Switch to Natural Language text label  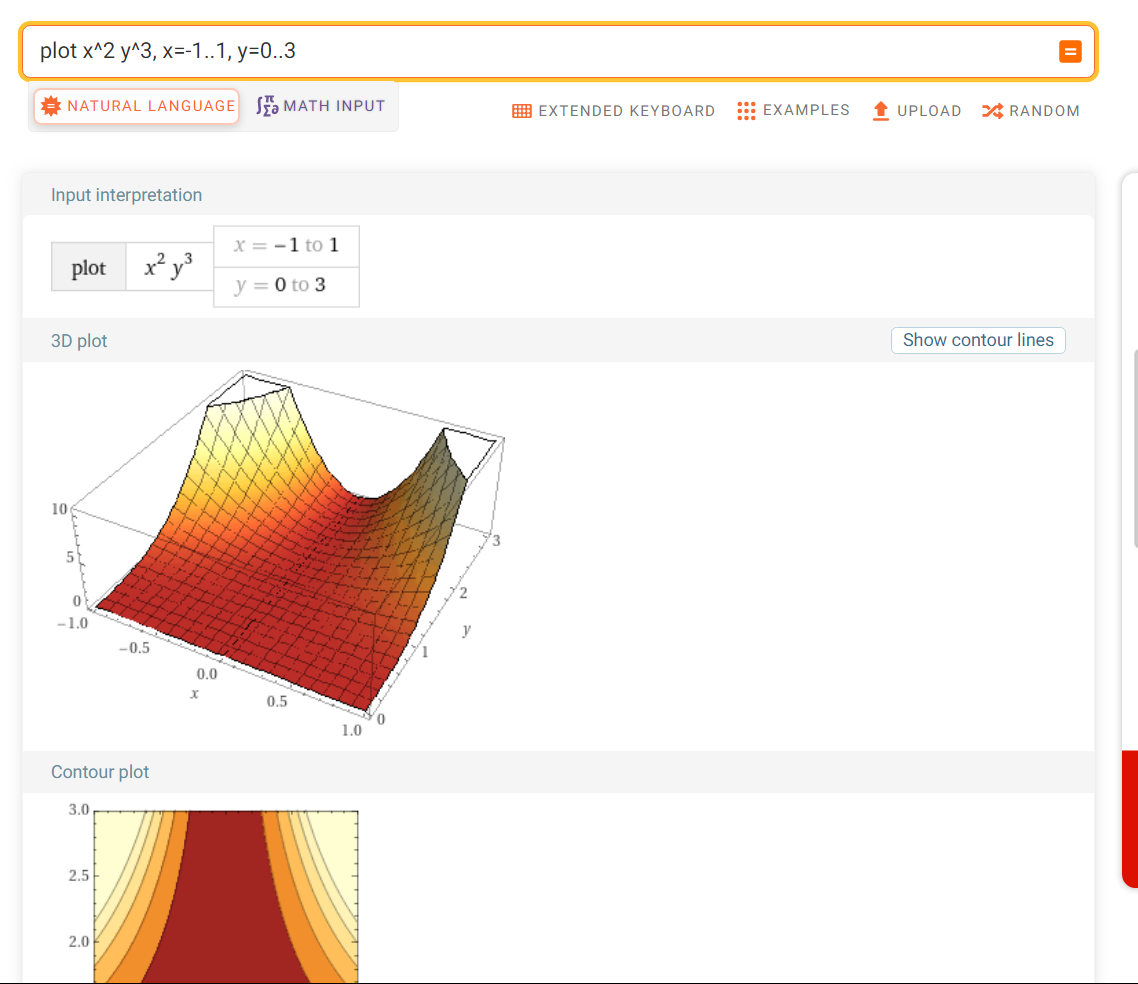pos(151,106)
